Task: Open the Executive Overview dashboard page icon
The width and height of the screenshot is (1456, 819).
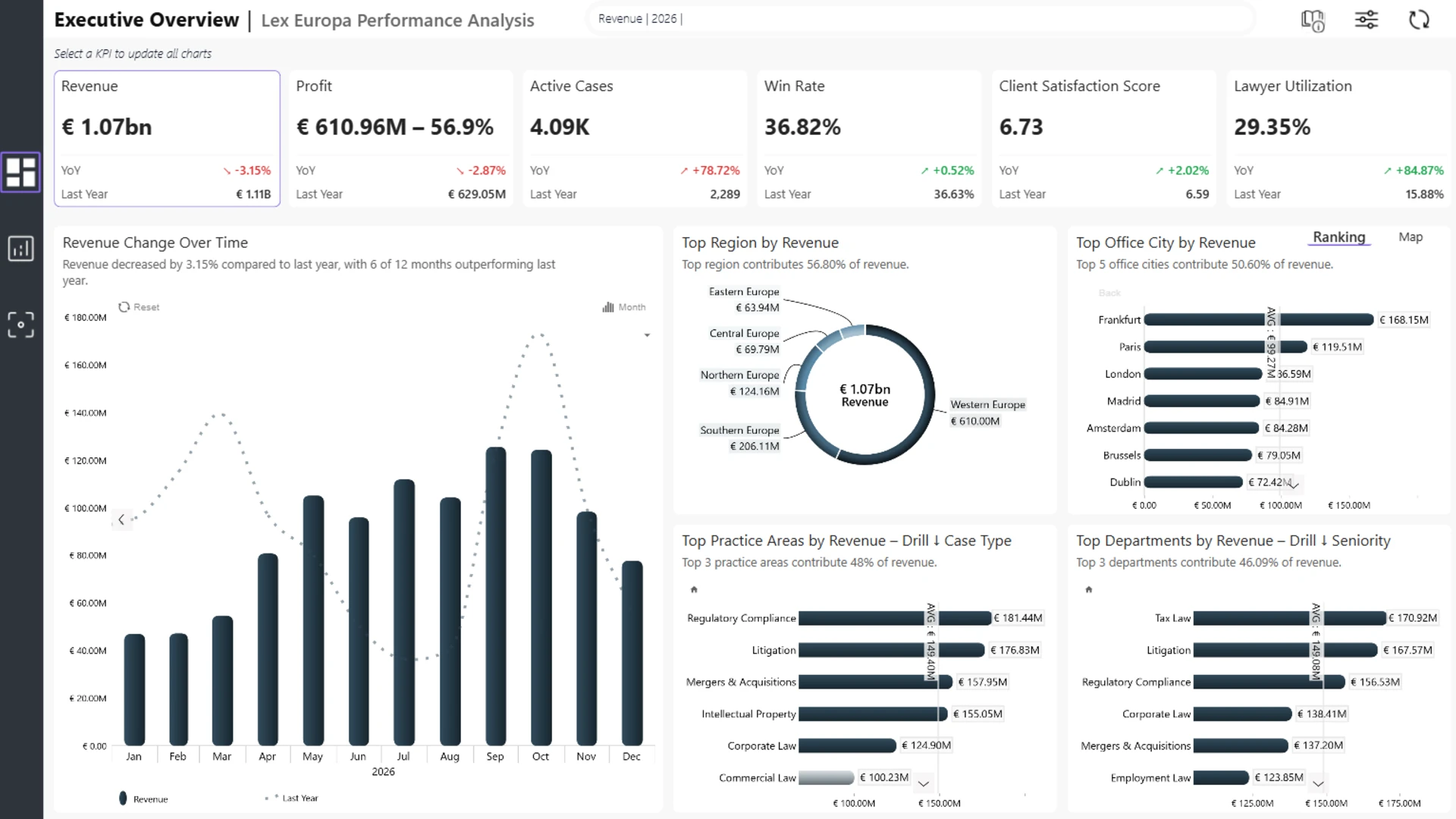Action: pyautogui.click(x=20, y=172)
